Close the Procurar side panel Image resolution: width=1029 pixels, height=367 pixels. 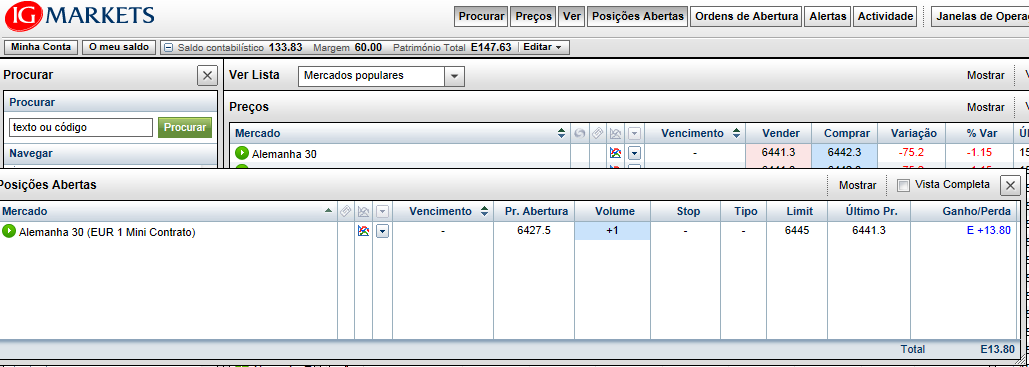[207, 76]
